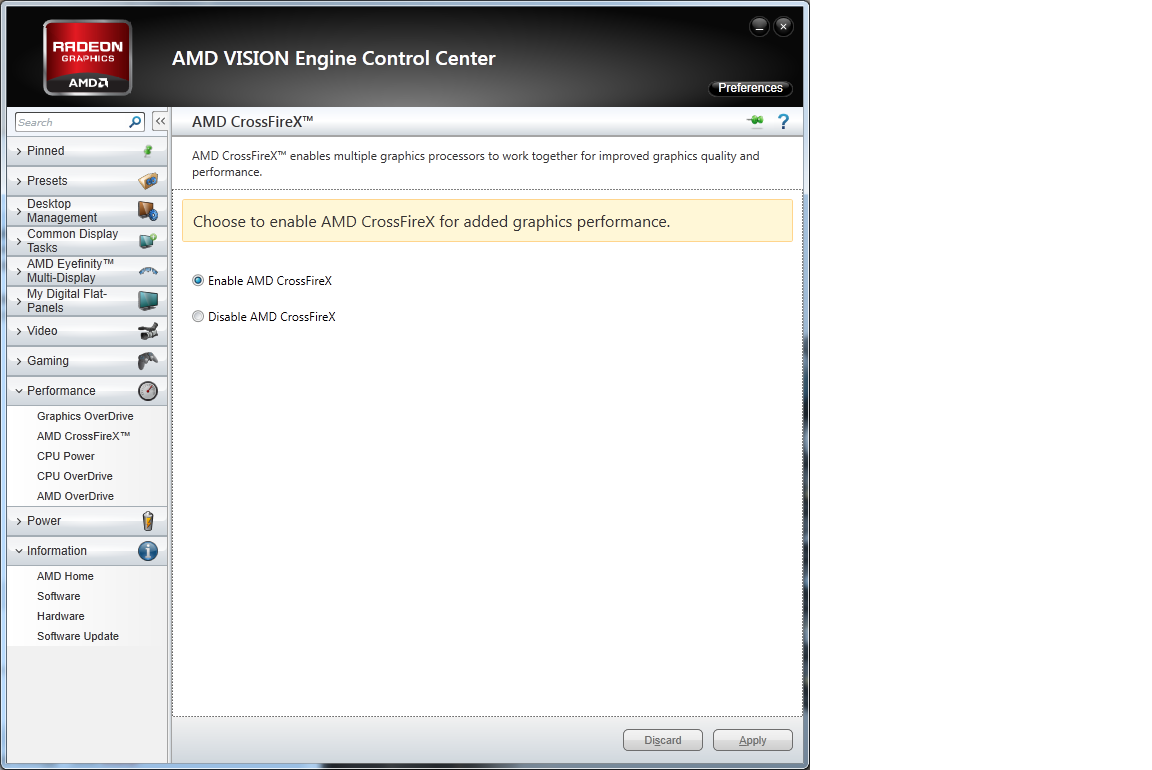The width and height of the screenshot is (1152, 770).
Task: Open Software Update page
Action: [x=78, y=636]
